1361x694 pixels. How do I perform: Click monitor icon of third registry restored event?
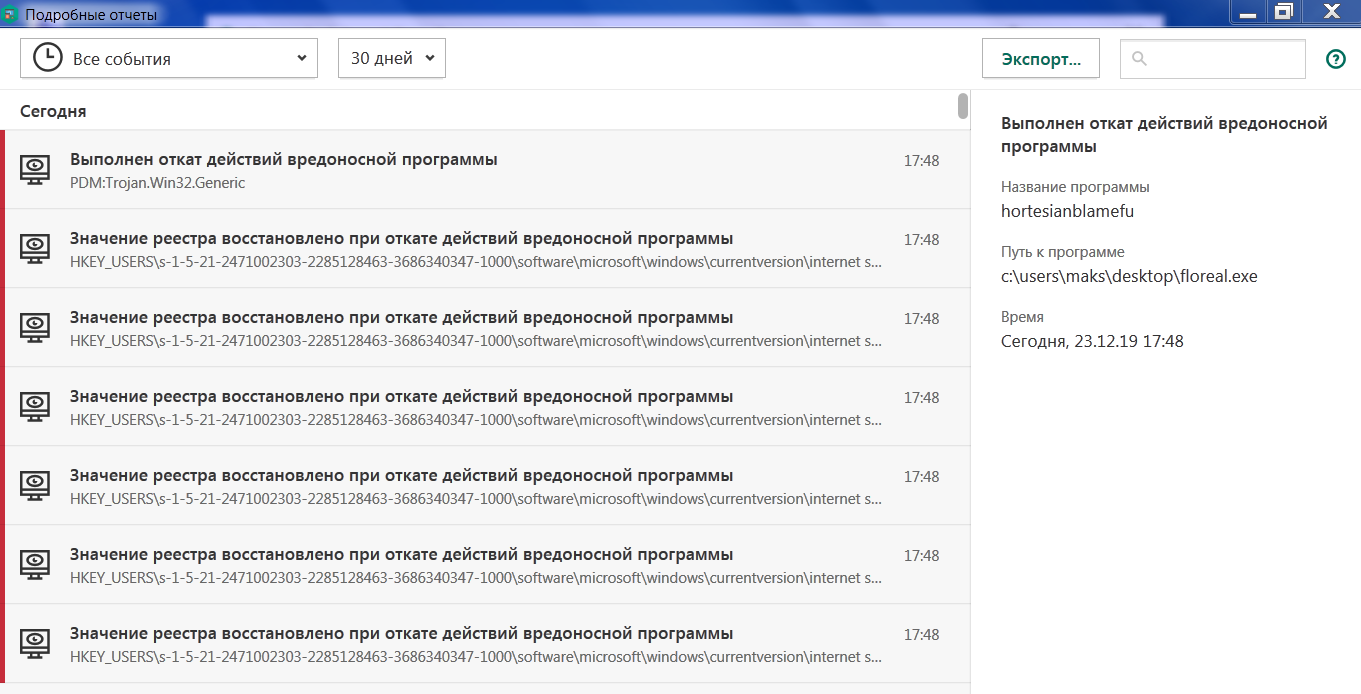[x=36, y=406]
